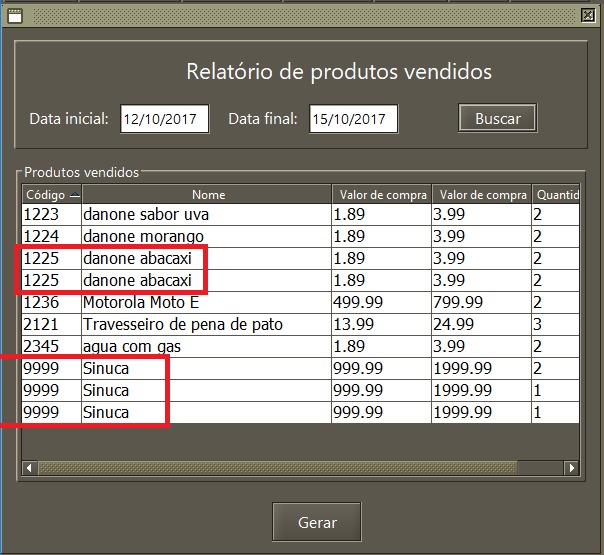Select the agua com gas row
The height and width of the screenshot is (555, 604).
click(x=300, y=347)
